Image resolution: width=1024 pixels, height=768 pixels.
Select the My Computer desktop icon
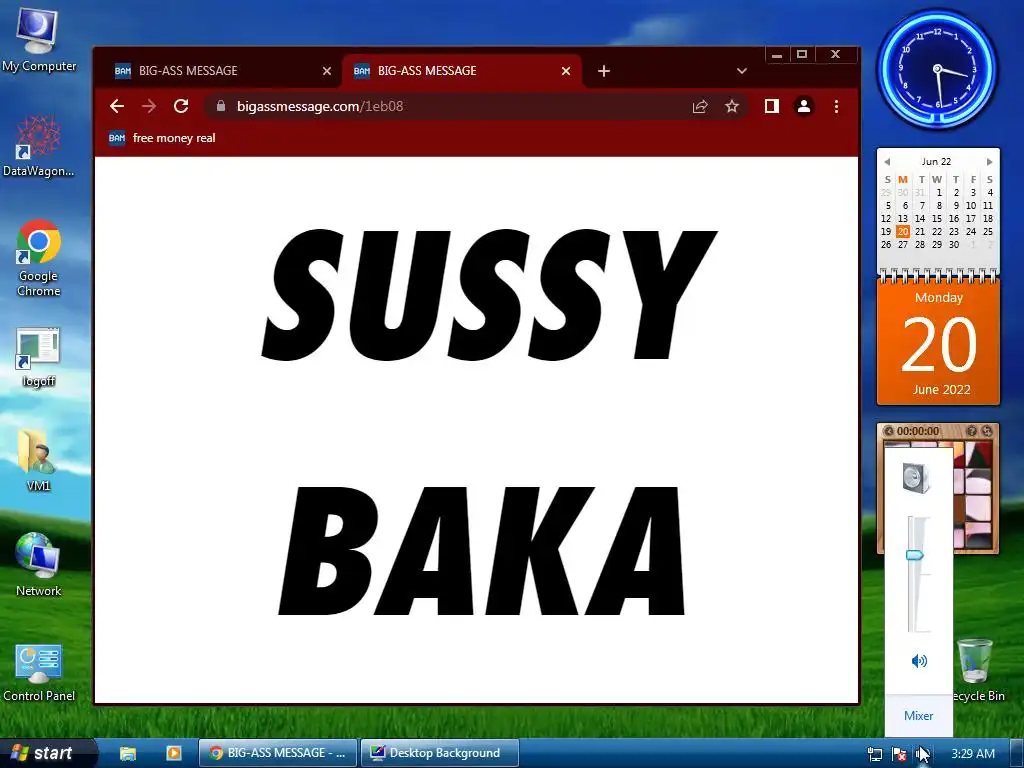(39, 39)
